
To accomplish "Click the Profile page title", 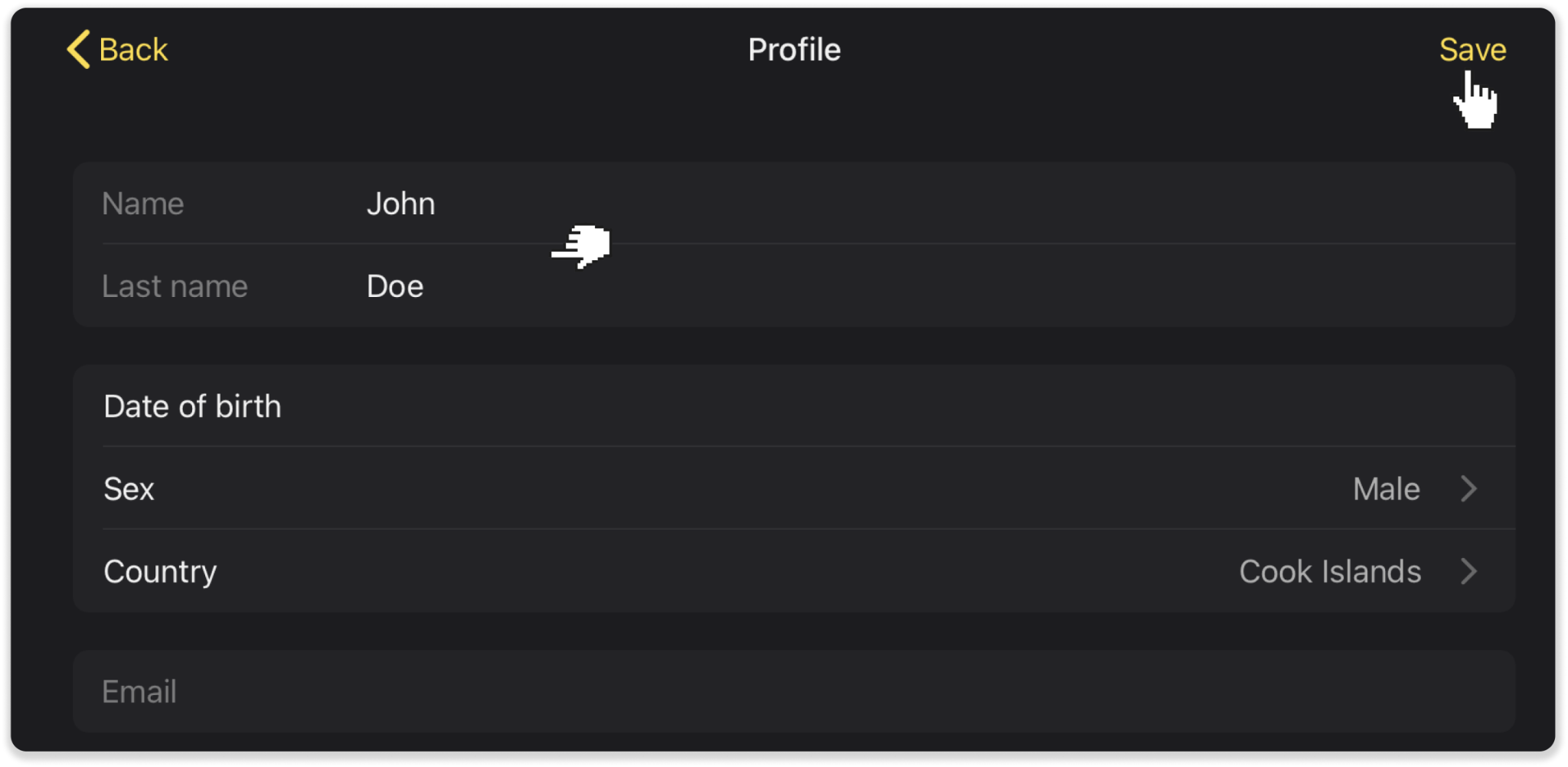I will [x=794, y=50].
